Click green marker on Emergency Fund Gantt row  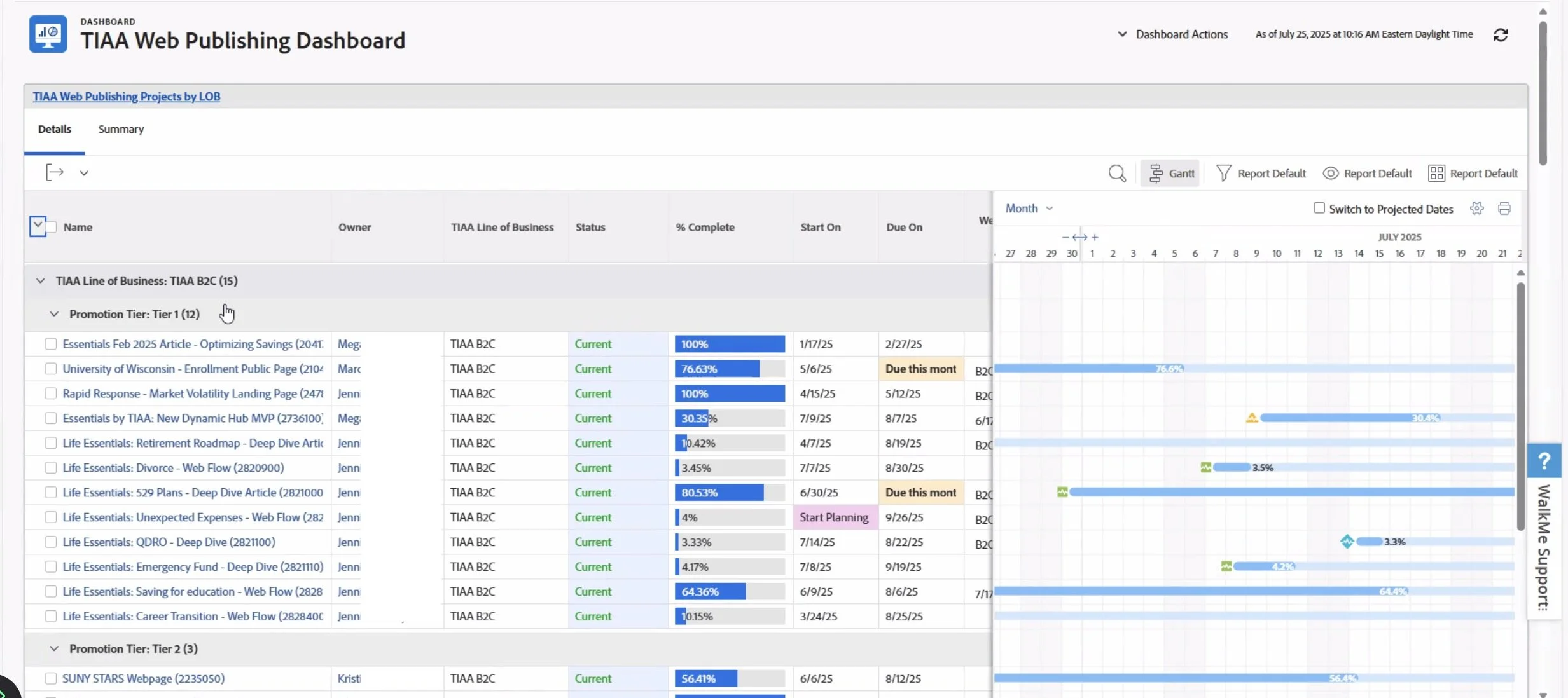tap(1226, 566)
